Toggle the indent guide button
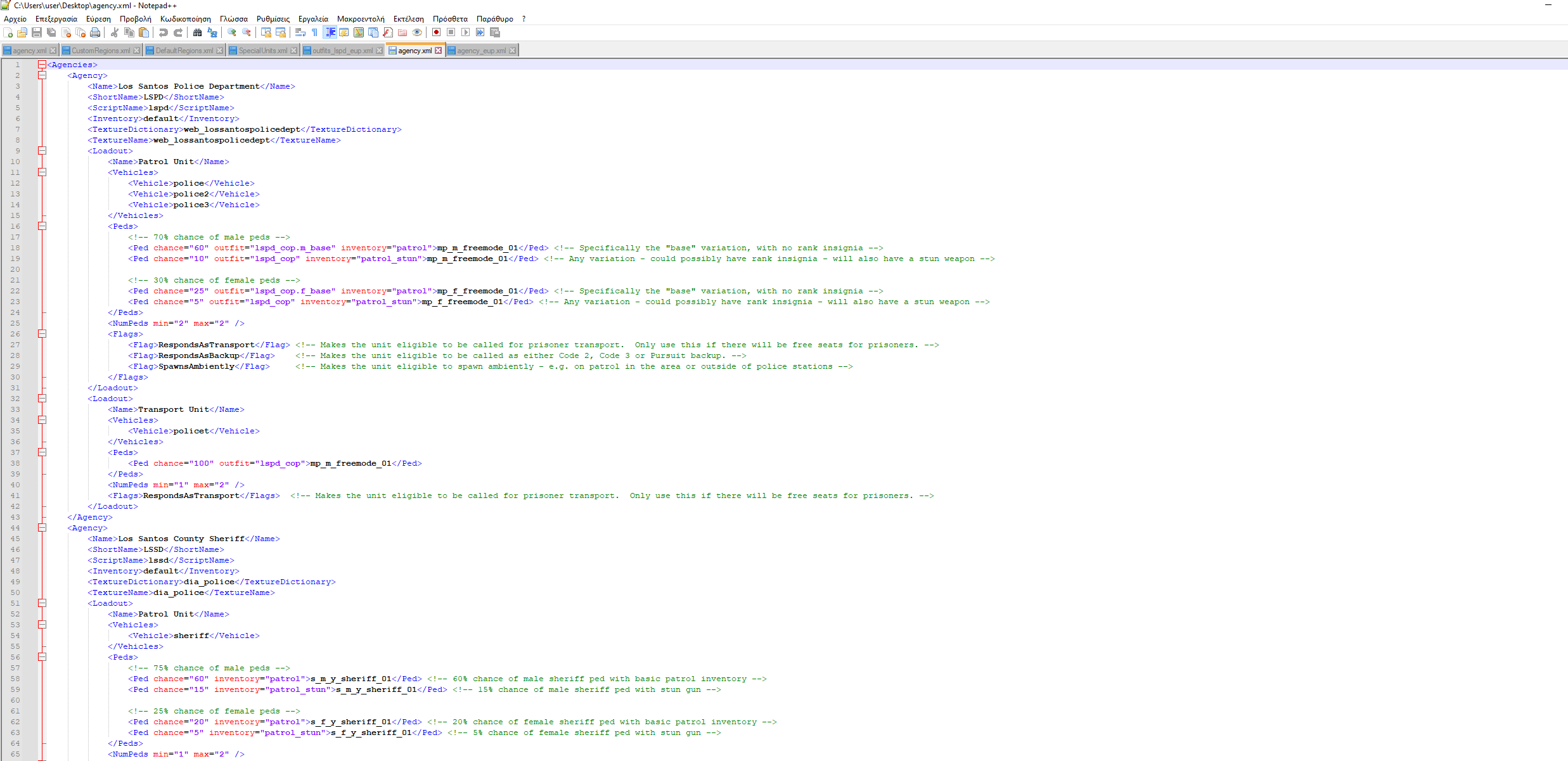This screenshot has width=1568, height=761. (x=330, y=32)
